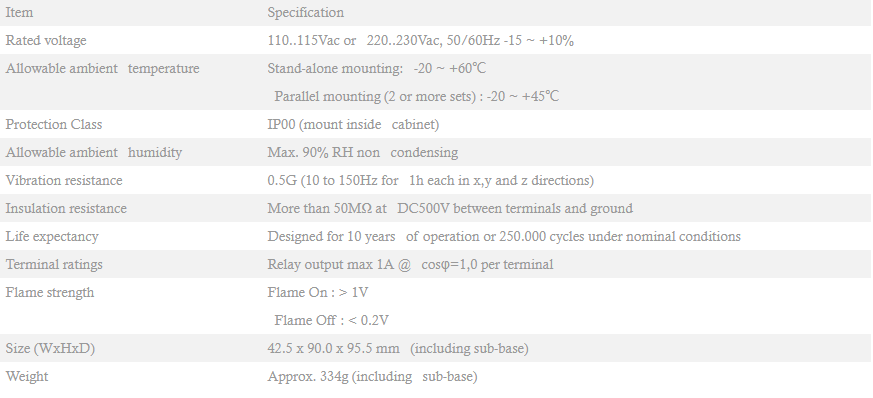873x398 pixels.
Task: Click the Approx. 334g weight value
Action: [372, 376]
